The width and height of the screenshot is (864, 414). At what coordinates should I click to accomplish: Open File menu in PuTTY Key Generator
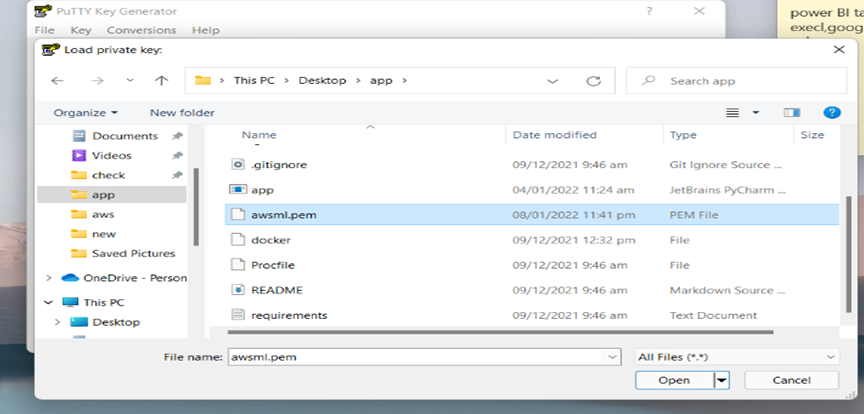click(x=45, y=30)
